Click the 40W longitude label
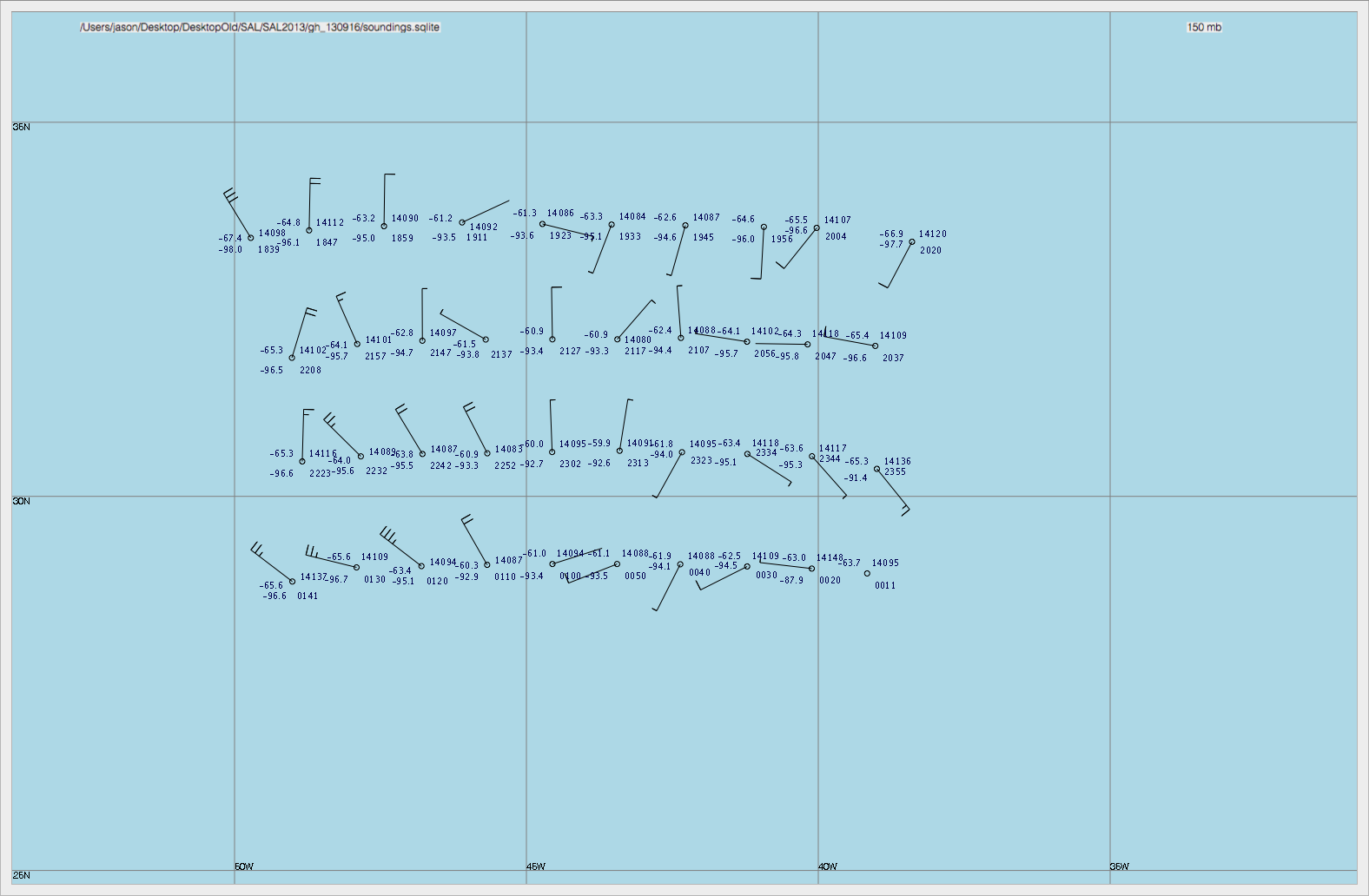The image size is (1369, 896). pos(828,866)
